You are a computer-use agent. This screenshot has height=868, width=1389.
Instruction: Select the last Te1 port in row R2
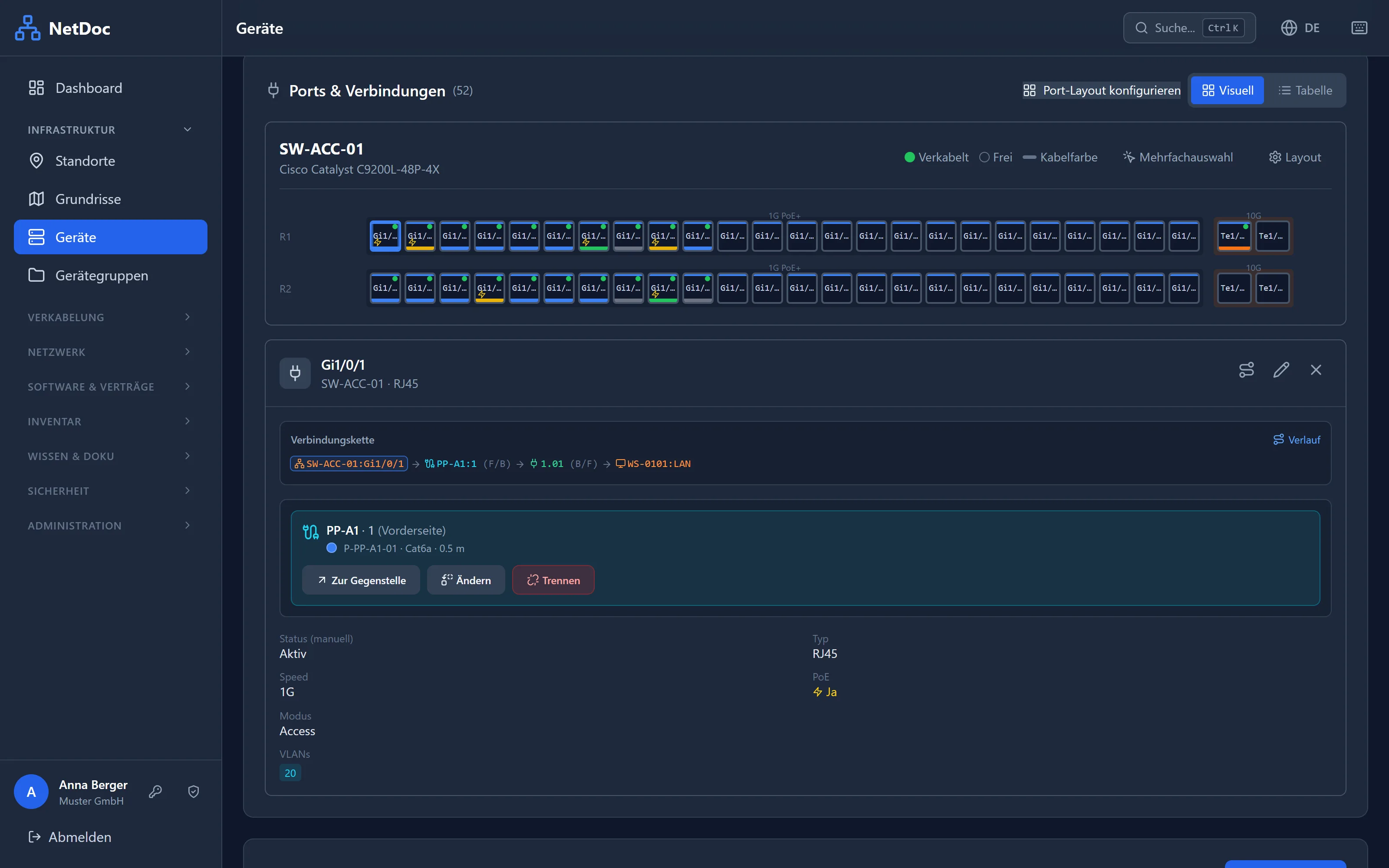(x=1272, y=288)
